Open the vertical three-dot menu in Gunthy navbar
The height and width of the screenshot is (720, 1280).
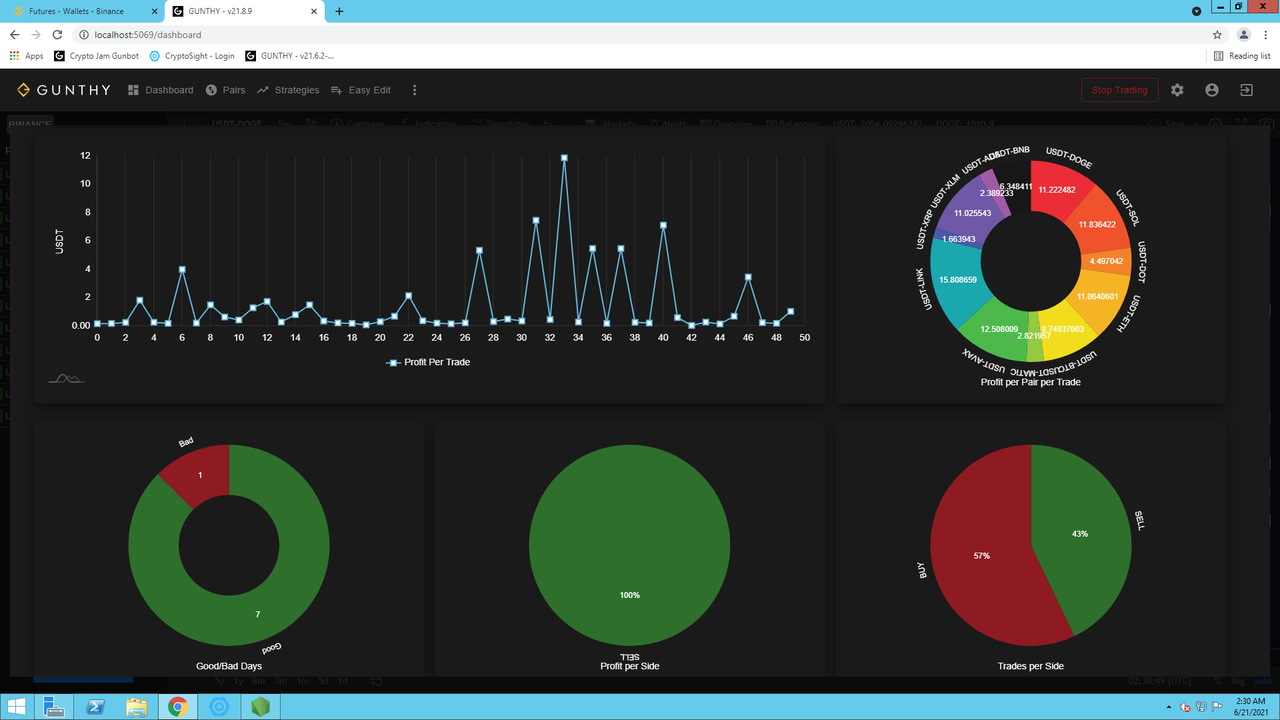click(x=414, y=90)
